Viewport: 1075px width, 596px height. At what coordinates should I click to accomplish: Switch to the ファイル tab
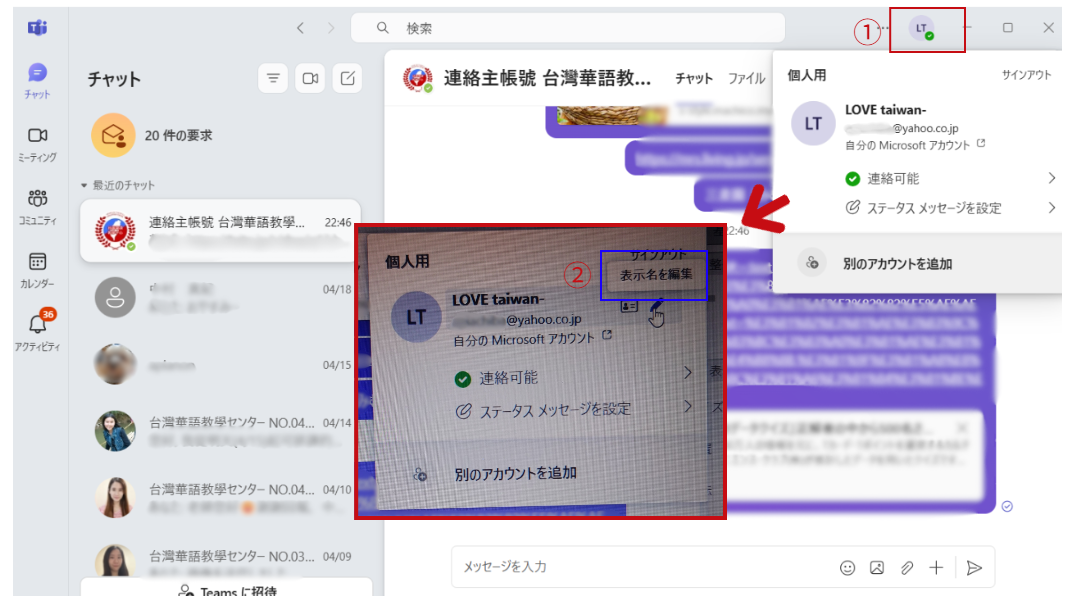pyautogui.click(x=746, y=78)
